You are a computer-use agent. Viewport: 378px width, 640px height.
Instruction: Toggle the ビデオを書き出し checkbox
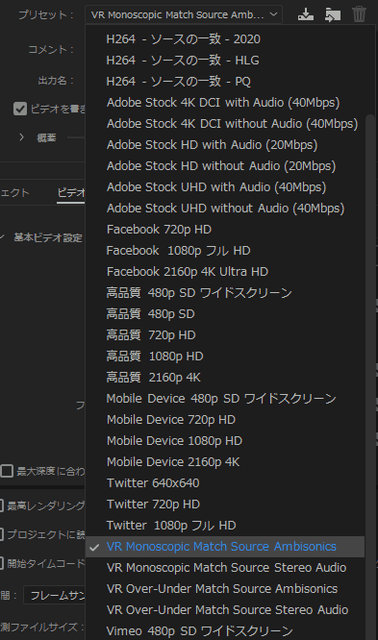20,109
